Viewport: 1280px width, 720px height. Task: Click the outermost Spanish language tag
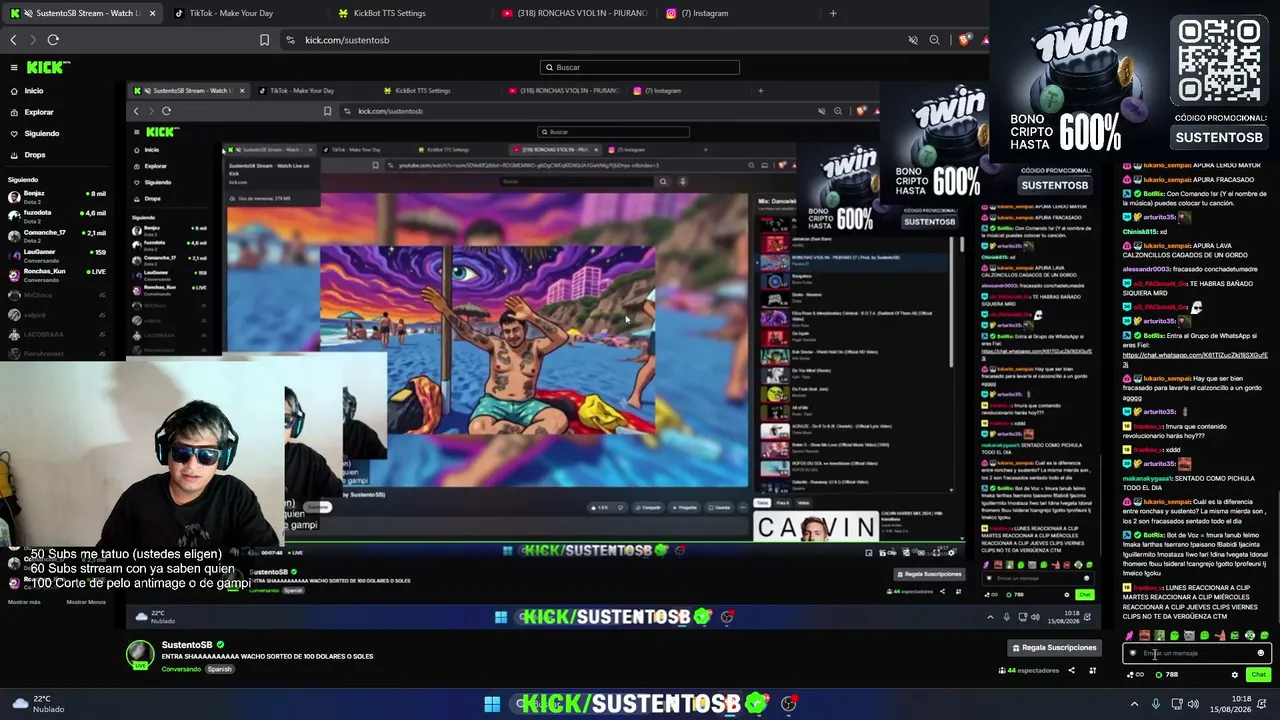pyautogui.click(x=219, y=669)
